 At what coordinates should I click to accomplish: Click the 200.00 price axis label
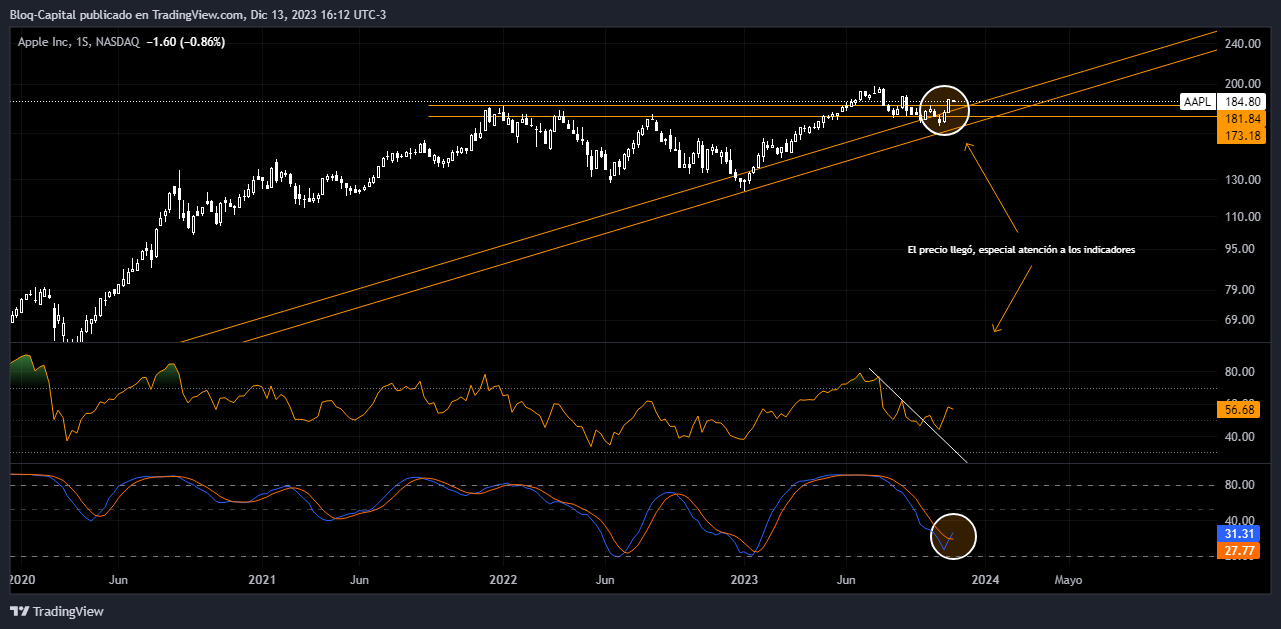click(1241, 84)
